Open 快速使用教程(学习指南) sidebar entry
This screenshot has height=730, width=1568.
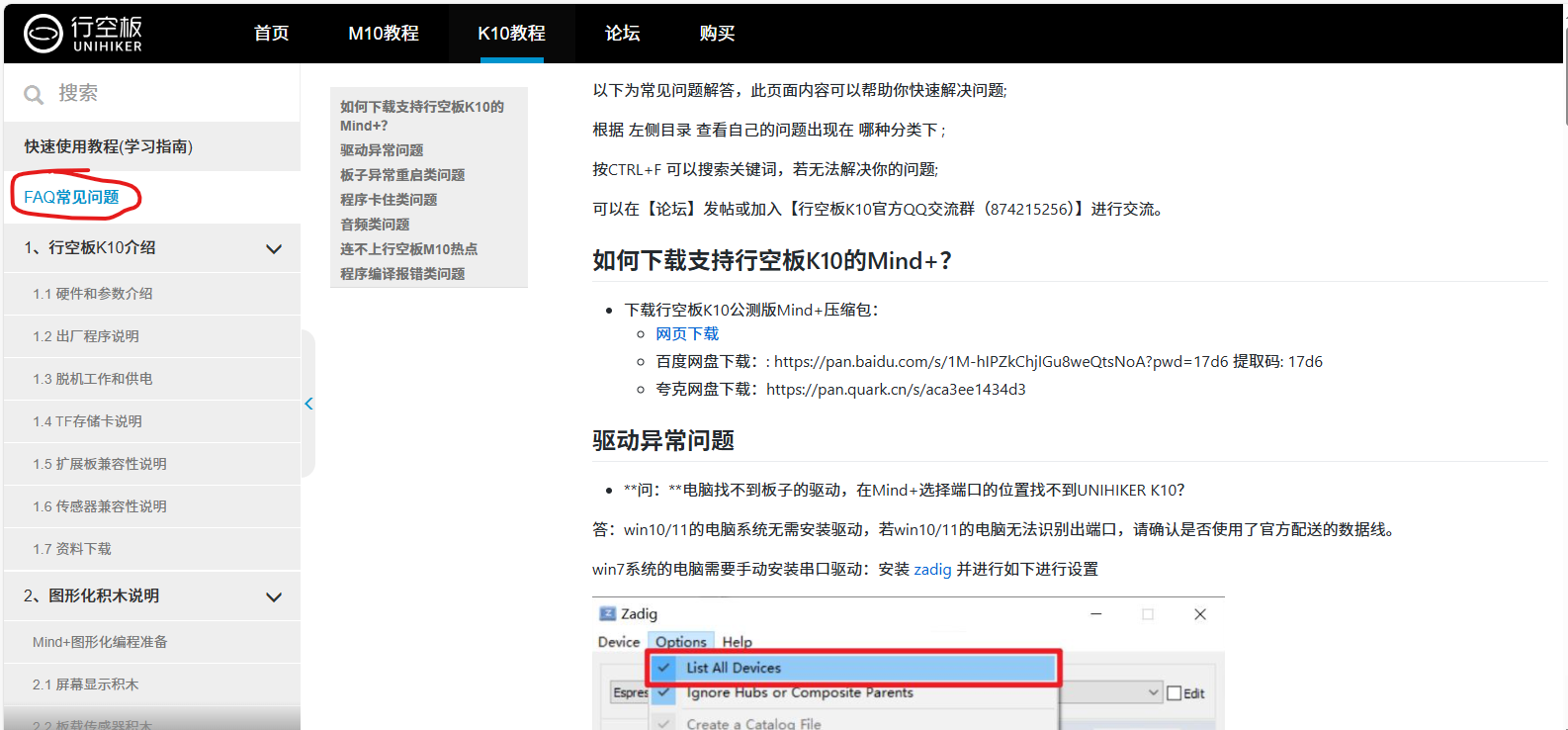tap(152, 146)
